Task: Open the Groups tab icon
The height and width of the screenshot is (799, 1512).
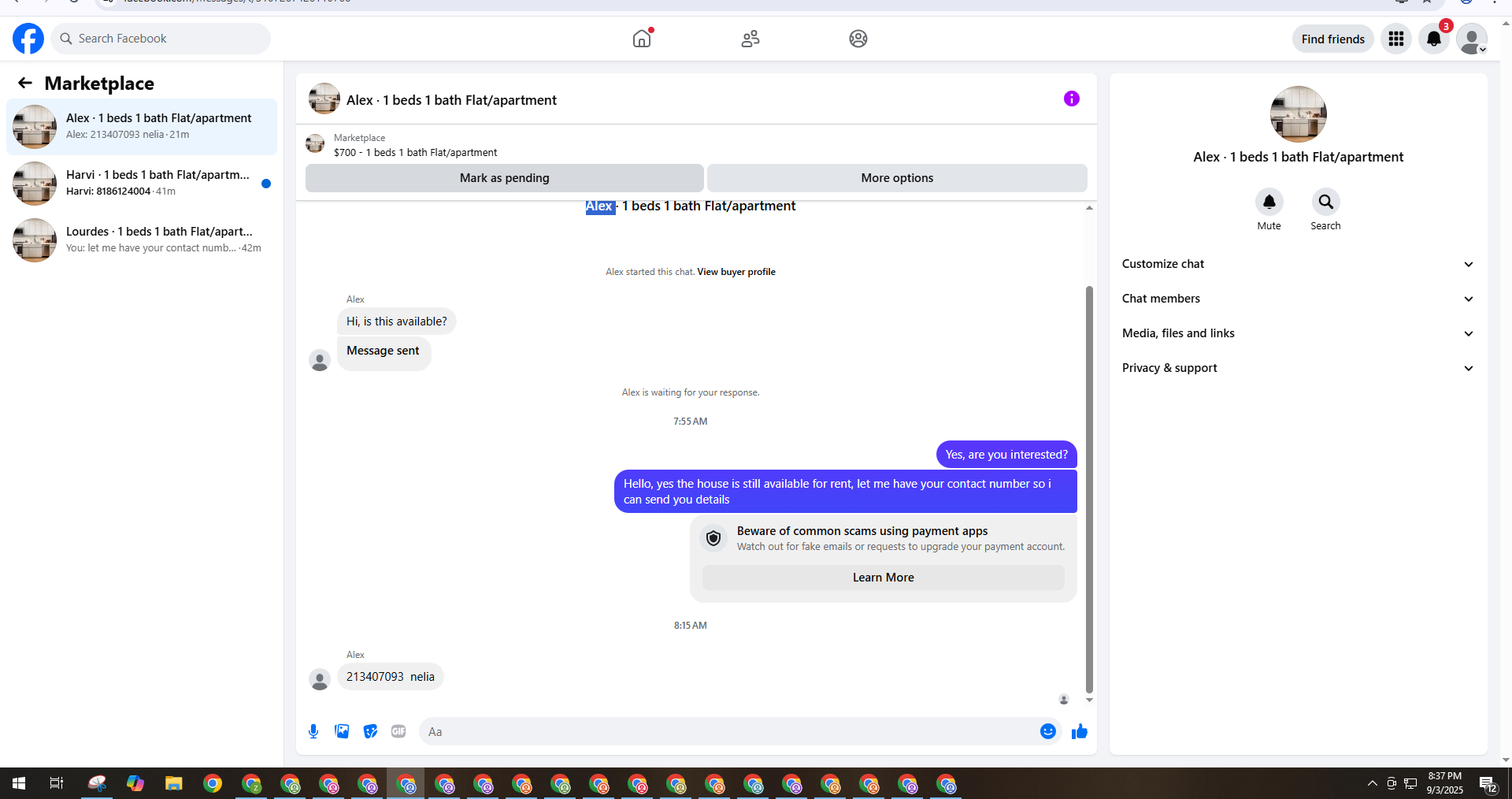Action: [858, 39]
